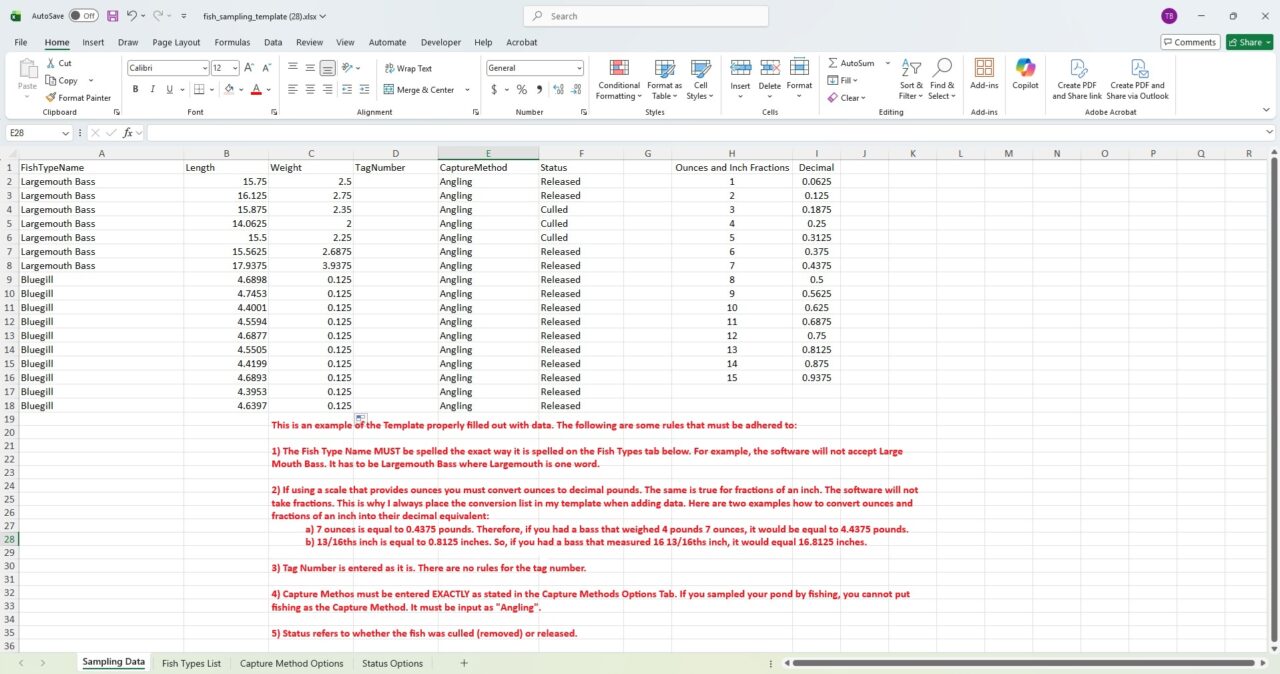Screen dimensions: 1280x674
Task: Increase font size with the large A icon
Action: pyautogui.click(x=250, y=68)
